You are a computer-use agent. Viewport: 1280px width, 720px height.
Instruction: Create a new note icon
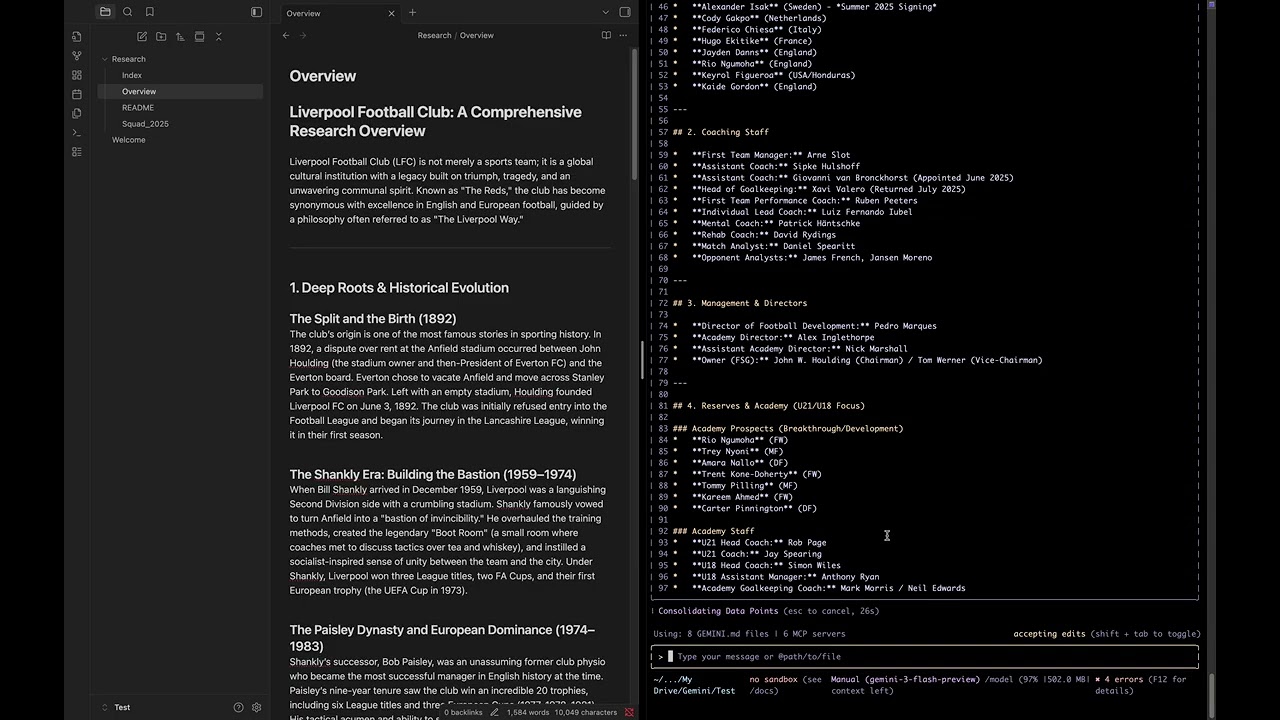click(x=142, y=36)
